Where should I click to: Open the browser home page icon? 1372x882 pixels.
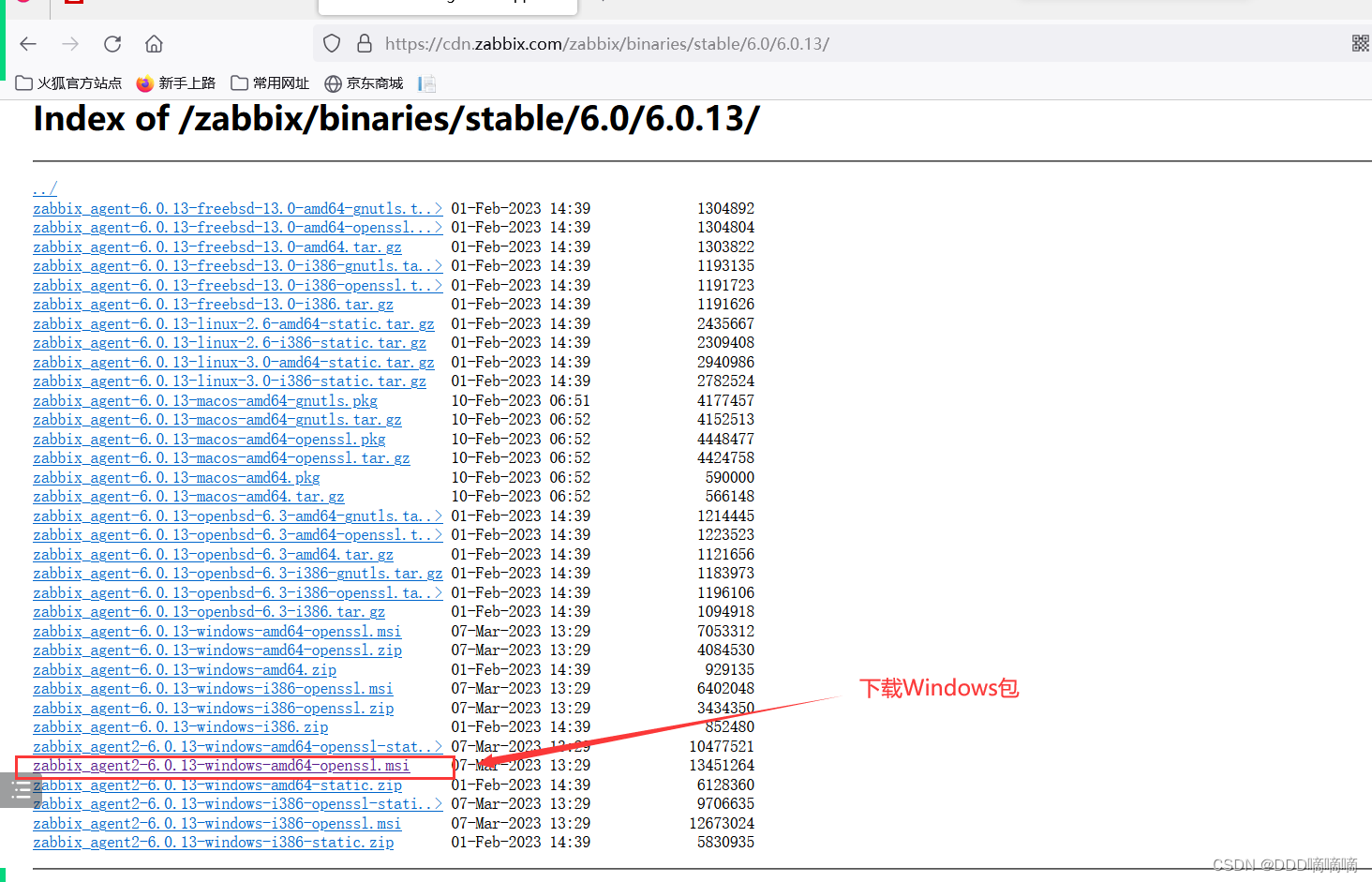point(154,44)
